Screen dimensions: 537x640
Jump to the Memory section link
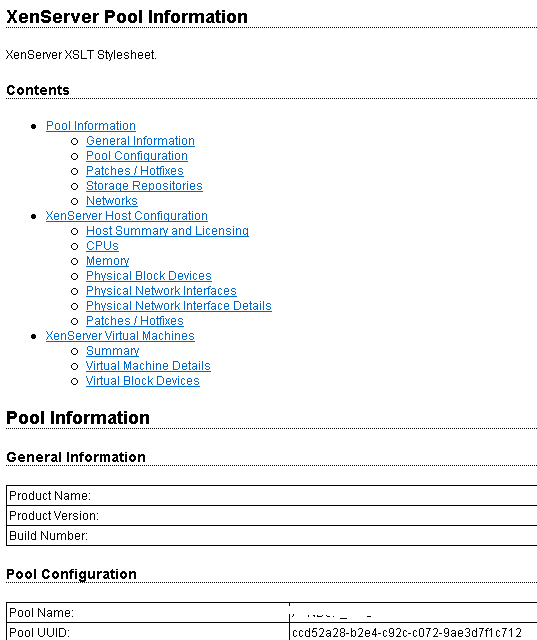click(x=108, y=261)
